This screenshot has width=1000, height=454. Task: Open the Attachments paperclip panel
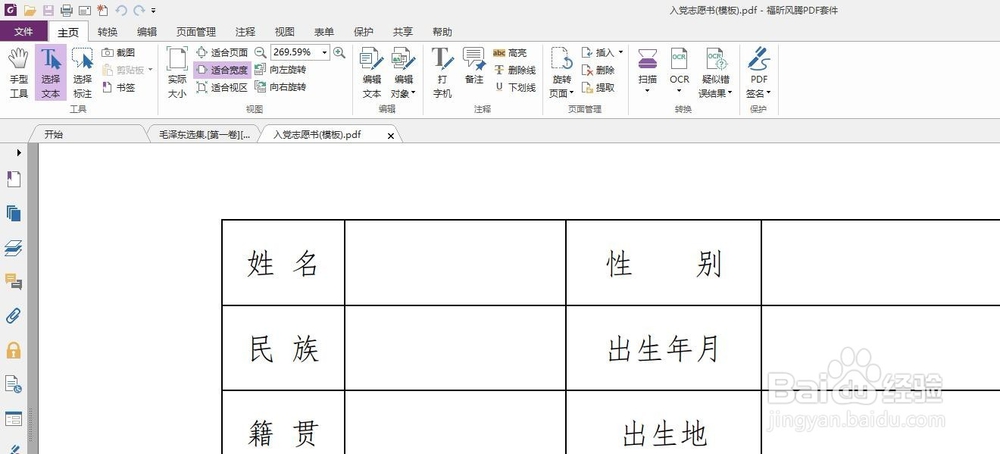(x=13, y=315)
